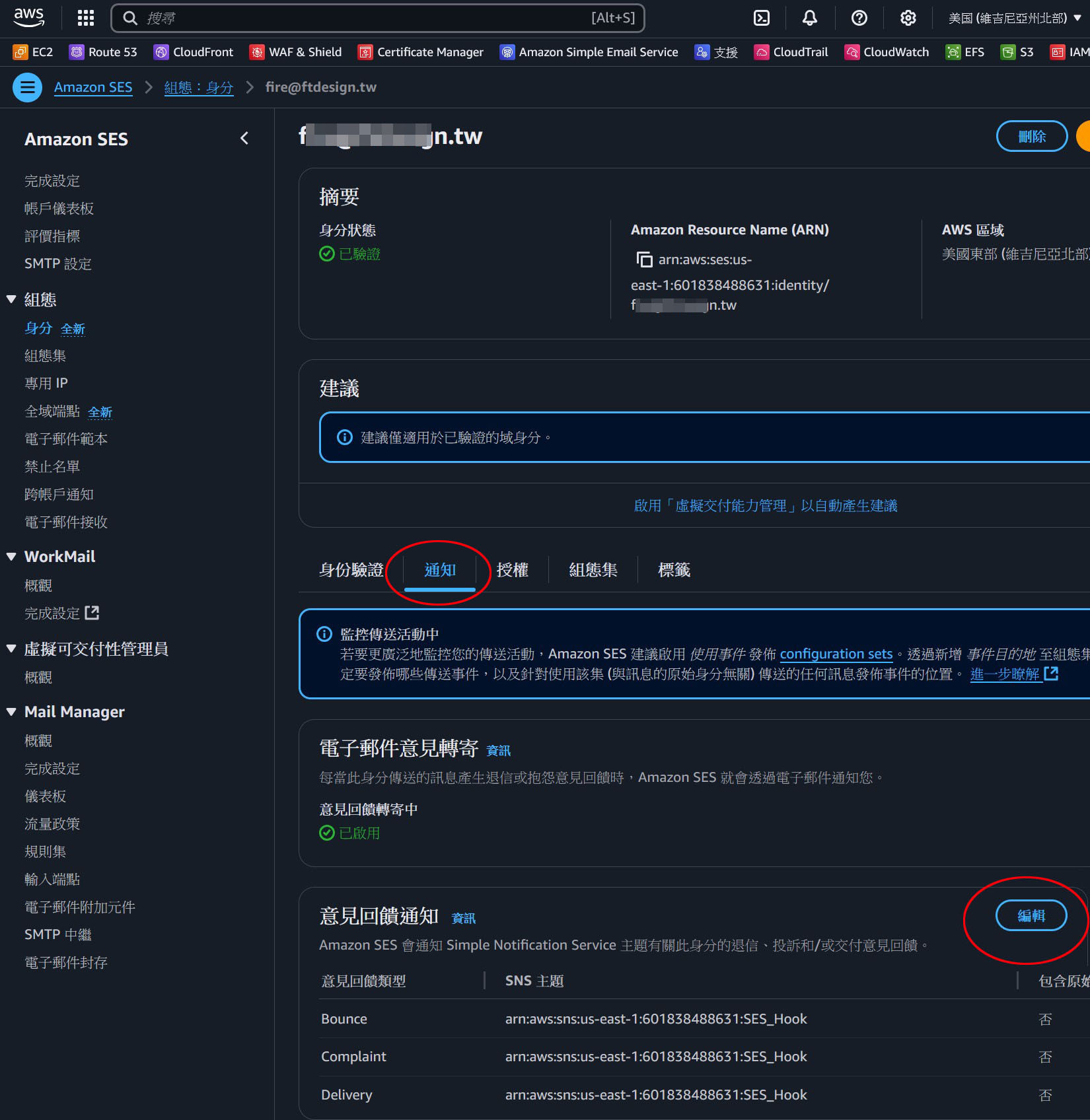Select SMTP 設定 in sidebar

[58, 263]
